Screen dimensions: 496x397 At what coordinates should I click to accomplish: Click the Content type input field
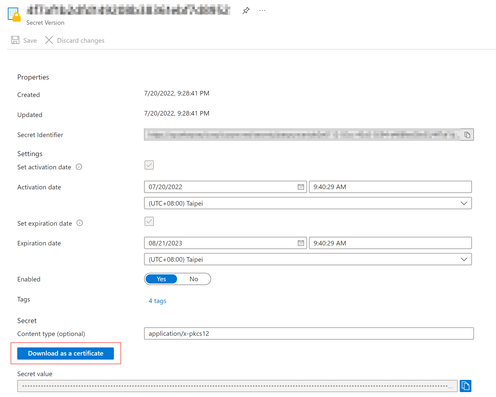click(309, 333)
